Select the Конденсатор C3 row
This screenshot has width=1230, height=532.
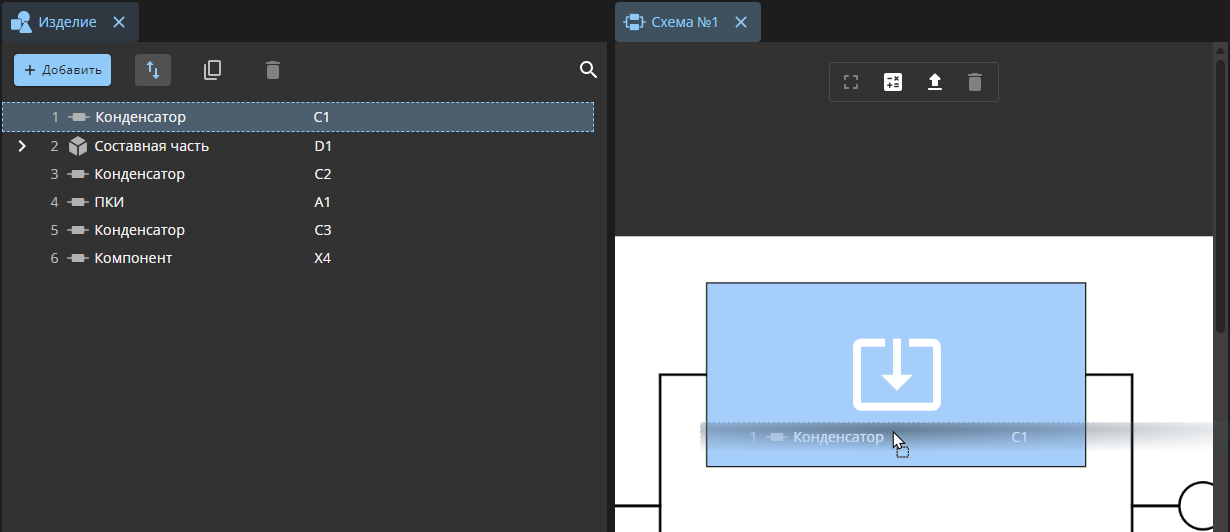click(x=298, y=230)
